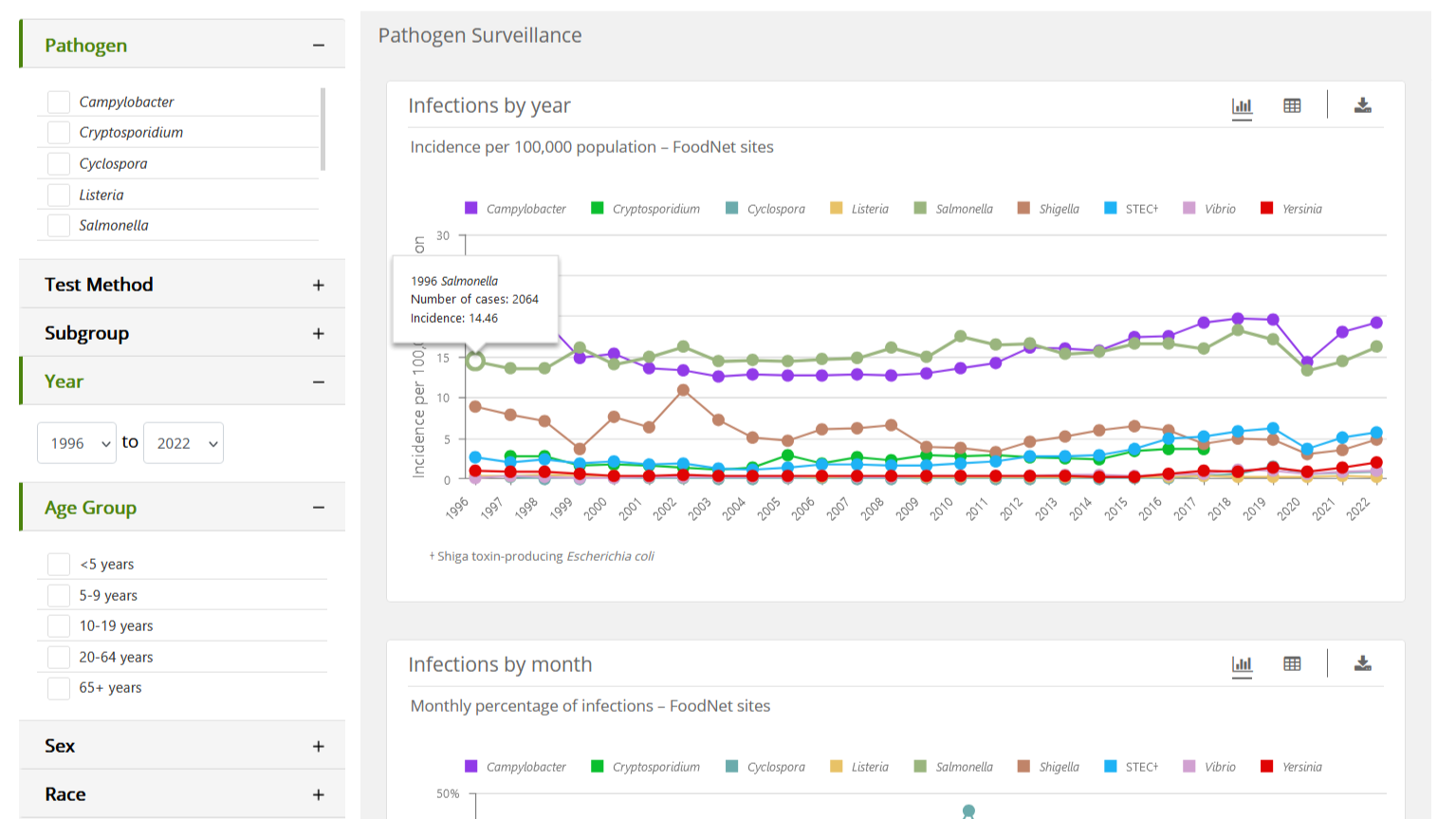Click the Pathogen section header
Image resolution: width=1456 pixels, height=819 pixels.
pos(182,46)
